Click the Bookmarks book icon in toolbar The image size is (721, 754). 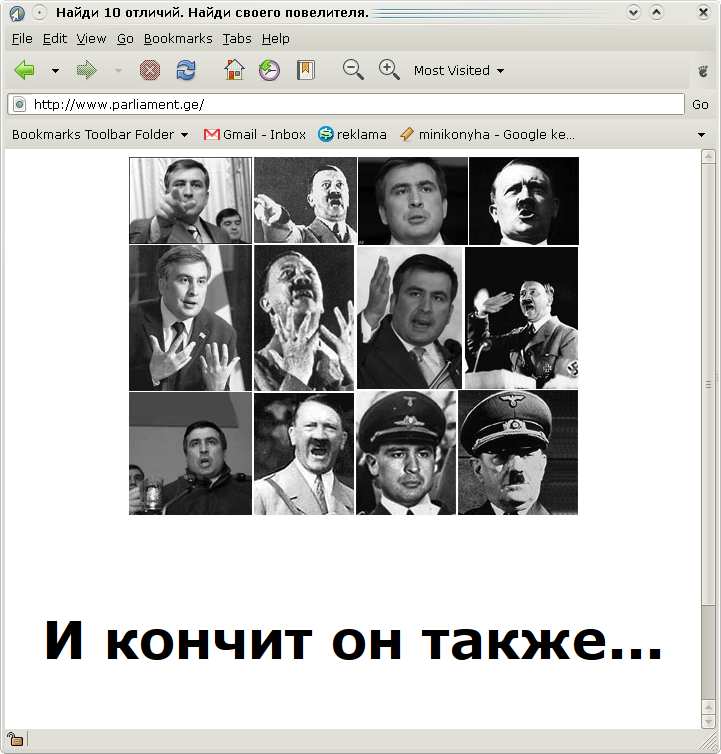305,70
